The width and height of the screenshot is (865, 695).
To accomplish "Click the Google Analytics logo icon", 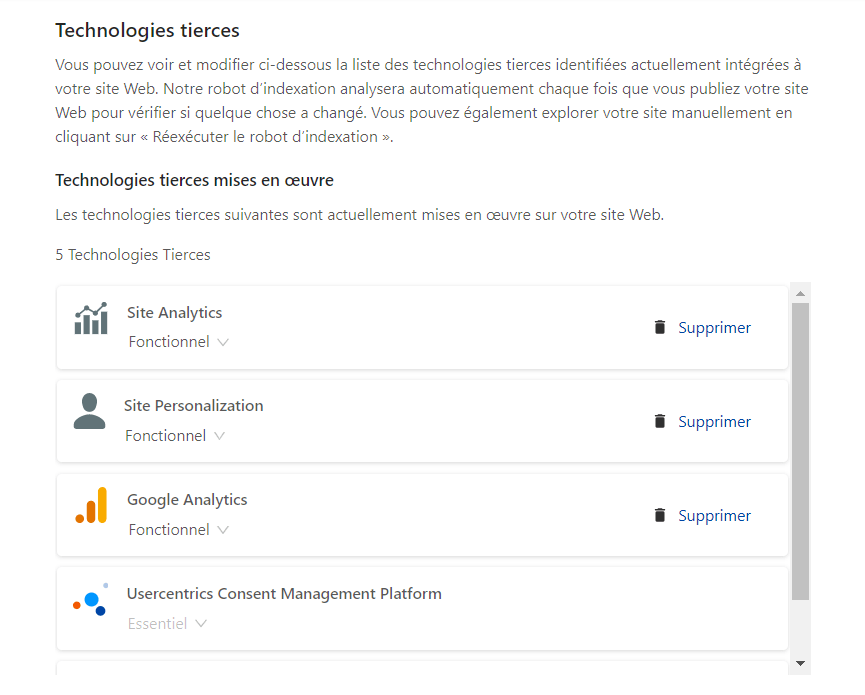I will [91, 505].
